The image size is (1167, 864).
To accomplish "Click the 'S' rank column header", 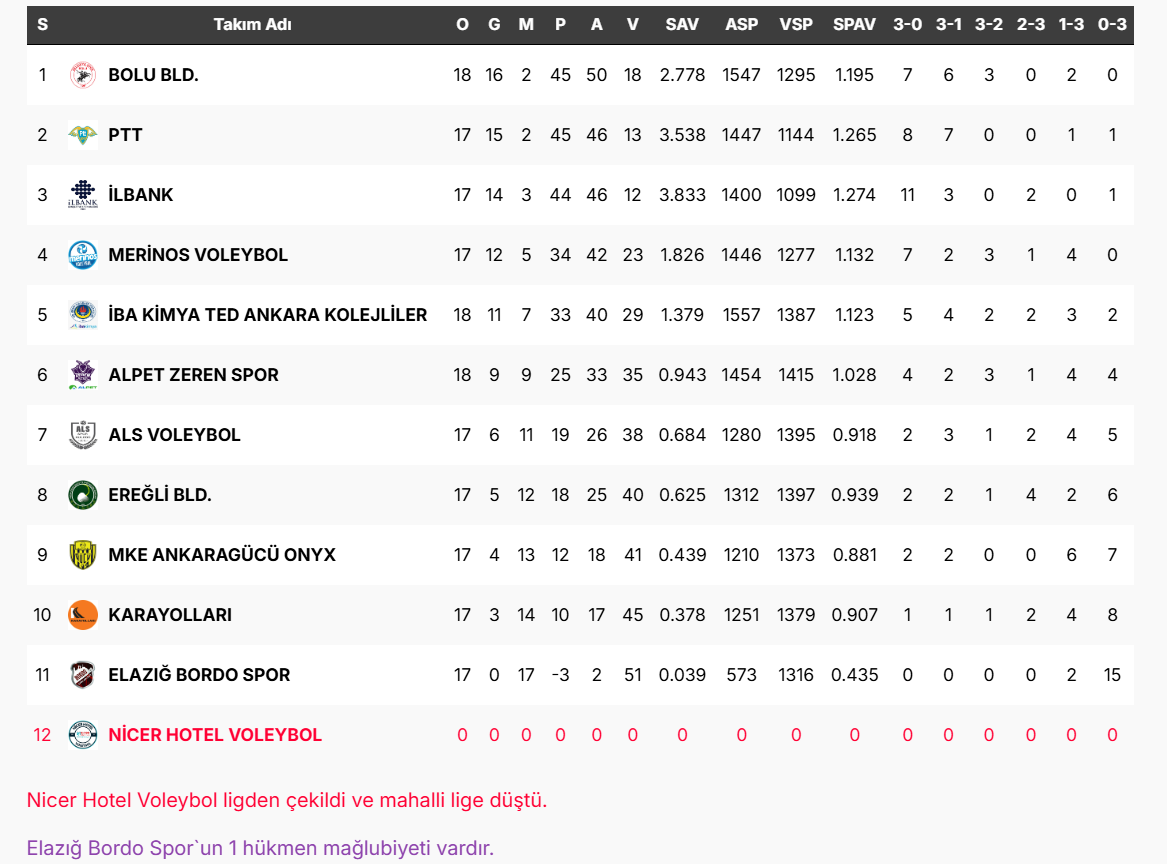I will click(42, 25).
